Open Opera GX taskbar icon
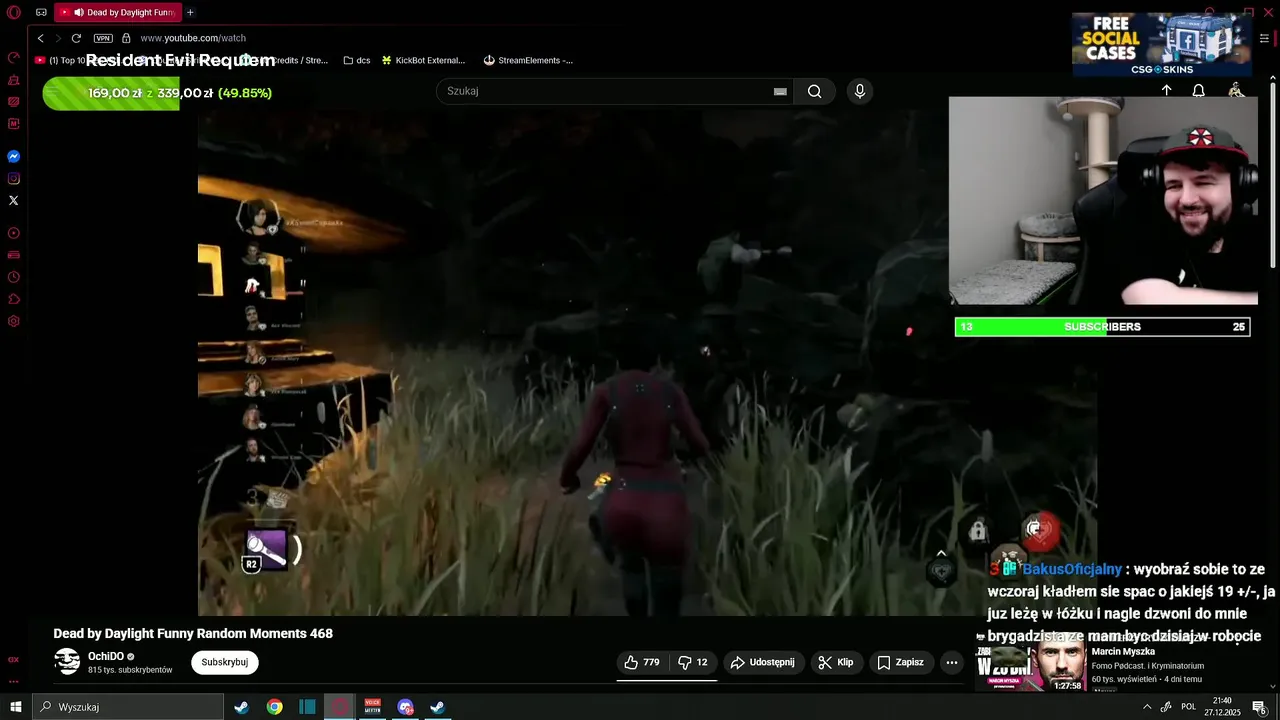The height and width of the screenshot is (720, 1280). [x=340, y=707]
